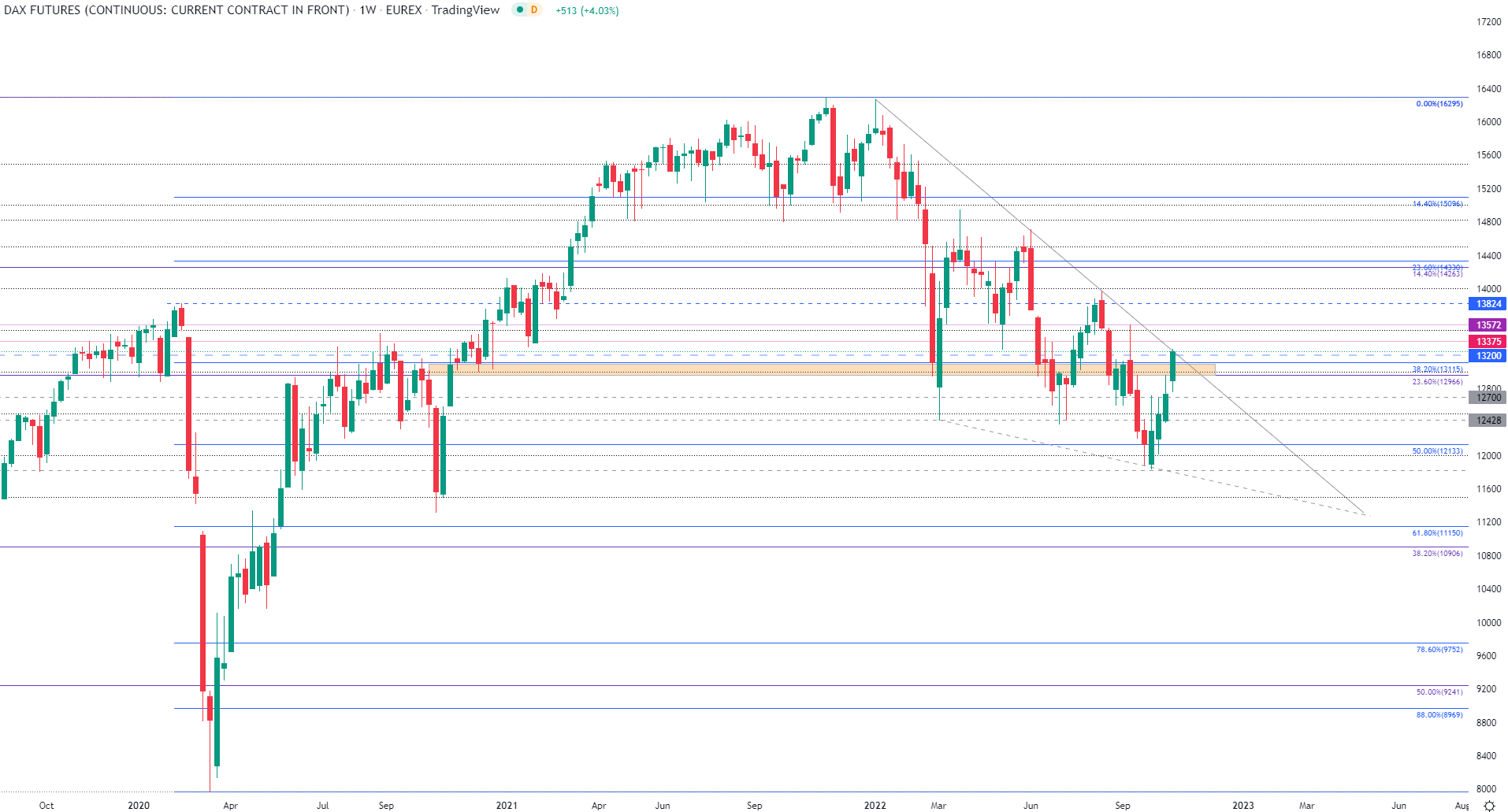Click 8800 on the price axis
Screen dimensions: 1508x812
1486,723
